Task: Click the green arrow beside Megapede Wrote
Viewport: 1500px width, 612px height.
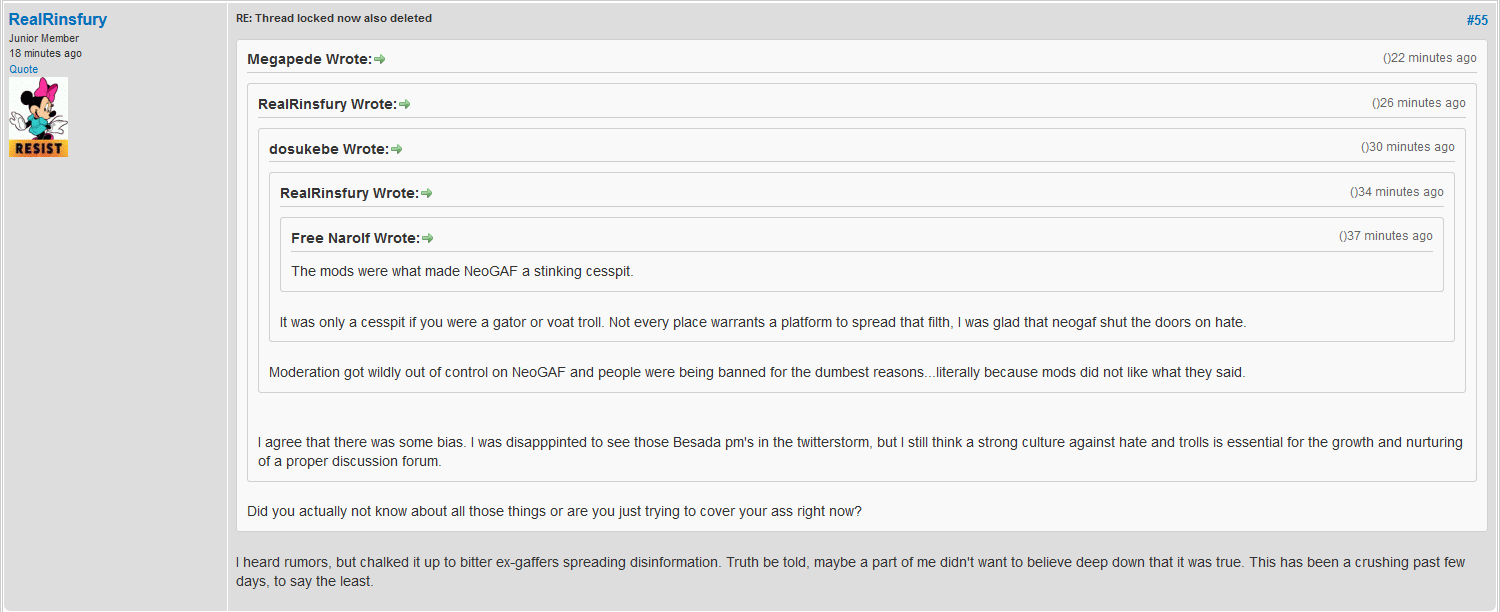Action: coord(380,60)
